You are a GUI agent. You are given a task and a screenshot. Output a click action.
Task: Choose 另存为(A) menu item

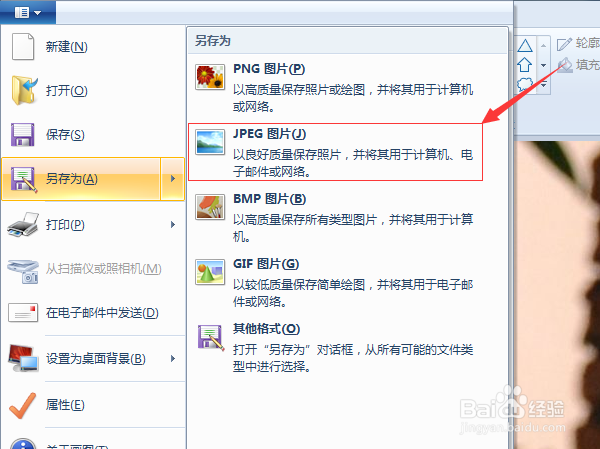[x=81, y=179]
